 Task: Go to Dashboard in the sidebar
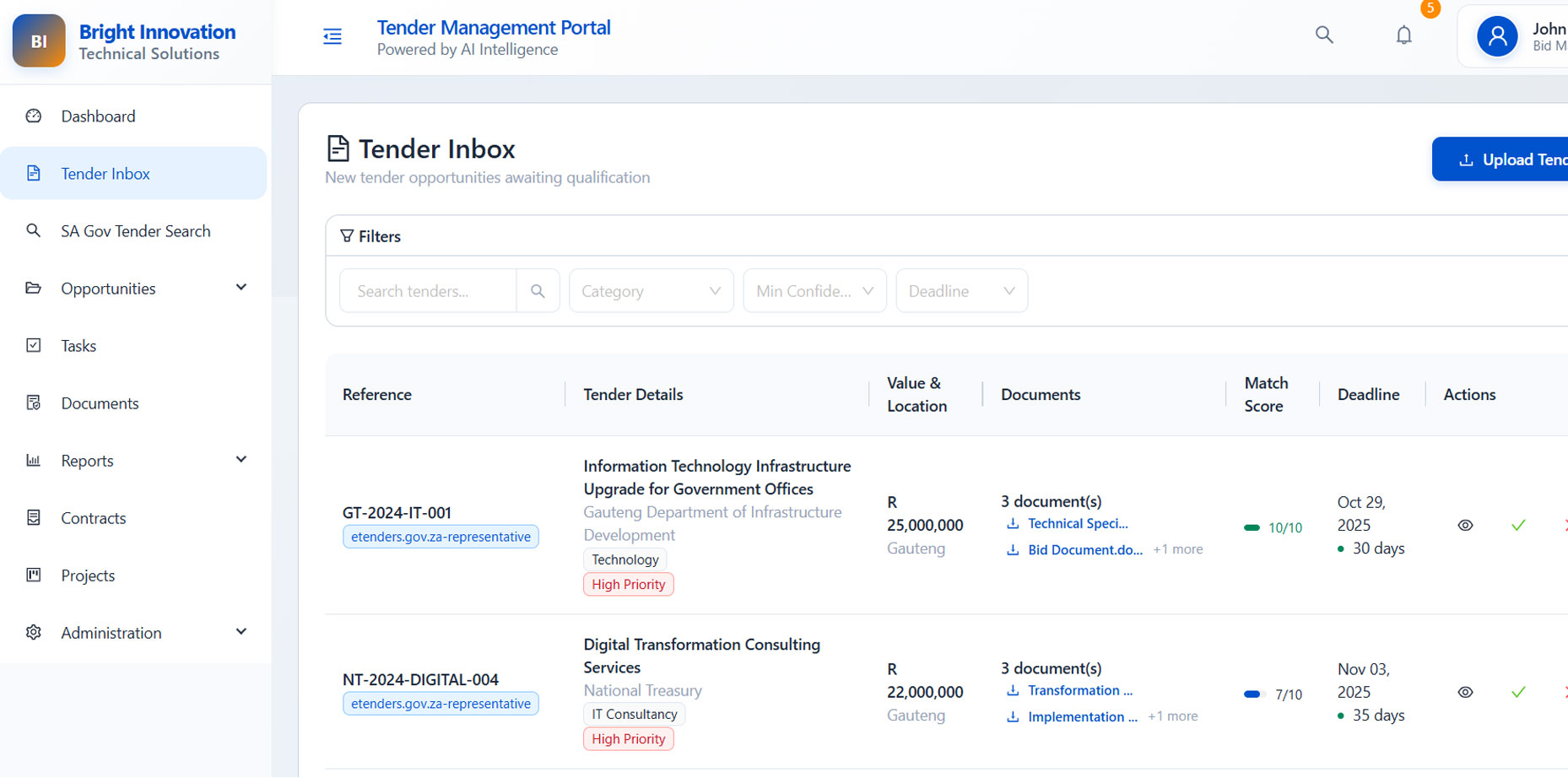pyautogui.click(x=98, y=116)
